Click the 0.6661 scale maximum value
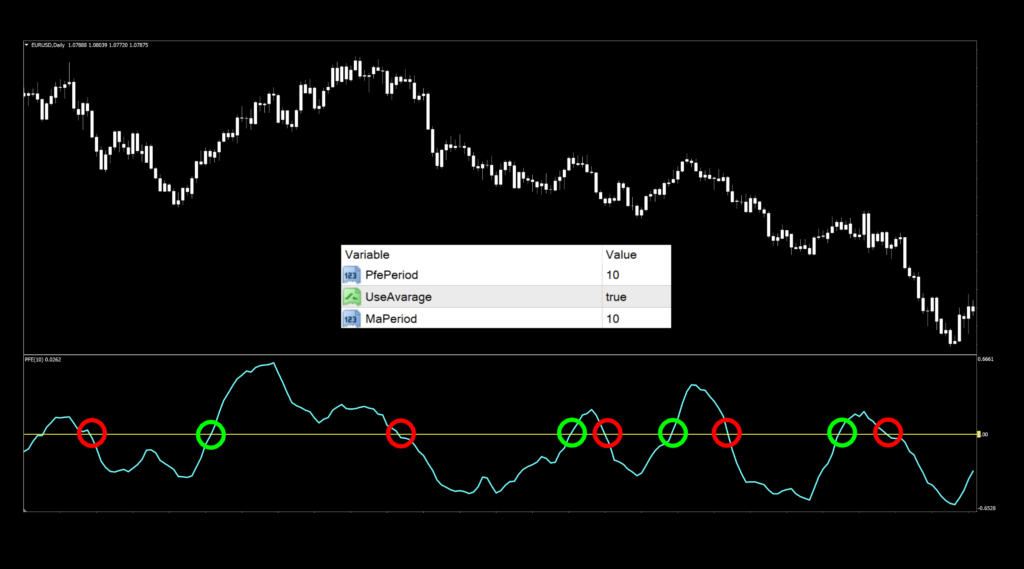Image resolution: width=1024 pixels, height=569 pixels. tap(987, 359)
